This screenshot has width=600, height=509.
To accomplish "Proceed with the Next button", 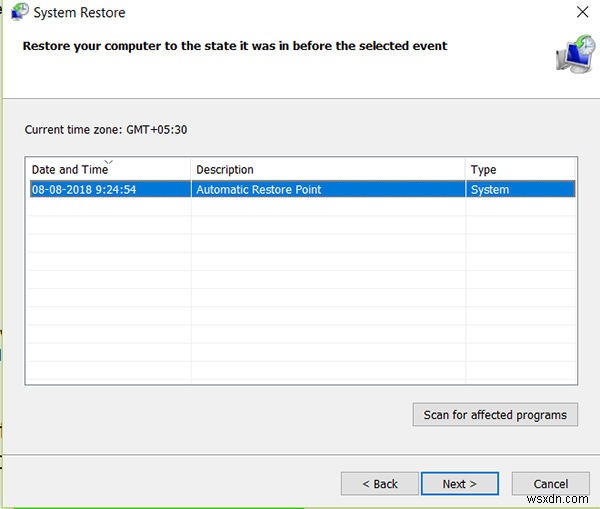I will (459, 484).
